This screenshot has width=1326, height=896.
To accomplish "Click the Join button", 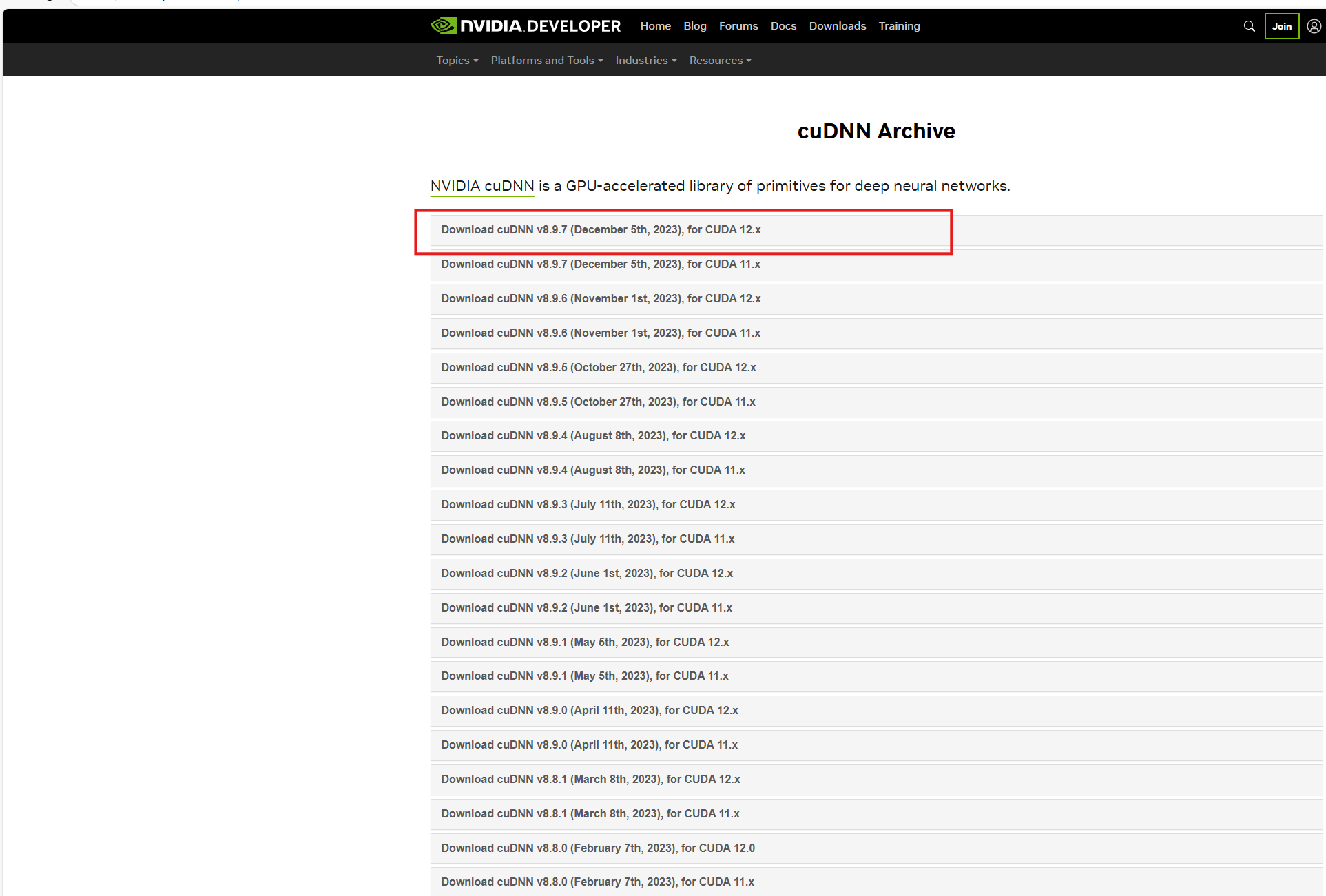I will click(x=1282, y=26).
